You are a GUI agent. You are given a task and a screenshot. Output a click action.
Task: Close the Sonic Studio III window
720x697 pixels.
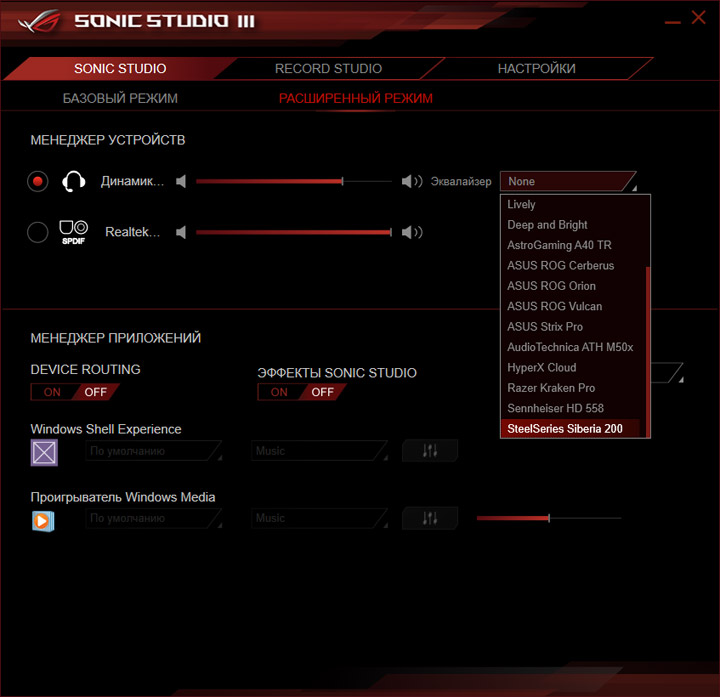coord(698,17)
